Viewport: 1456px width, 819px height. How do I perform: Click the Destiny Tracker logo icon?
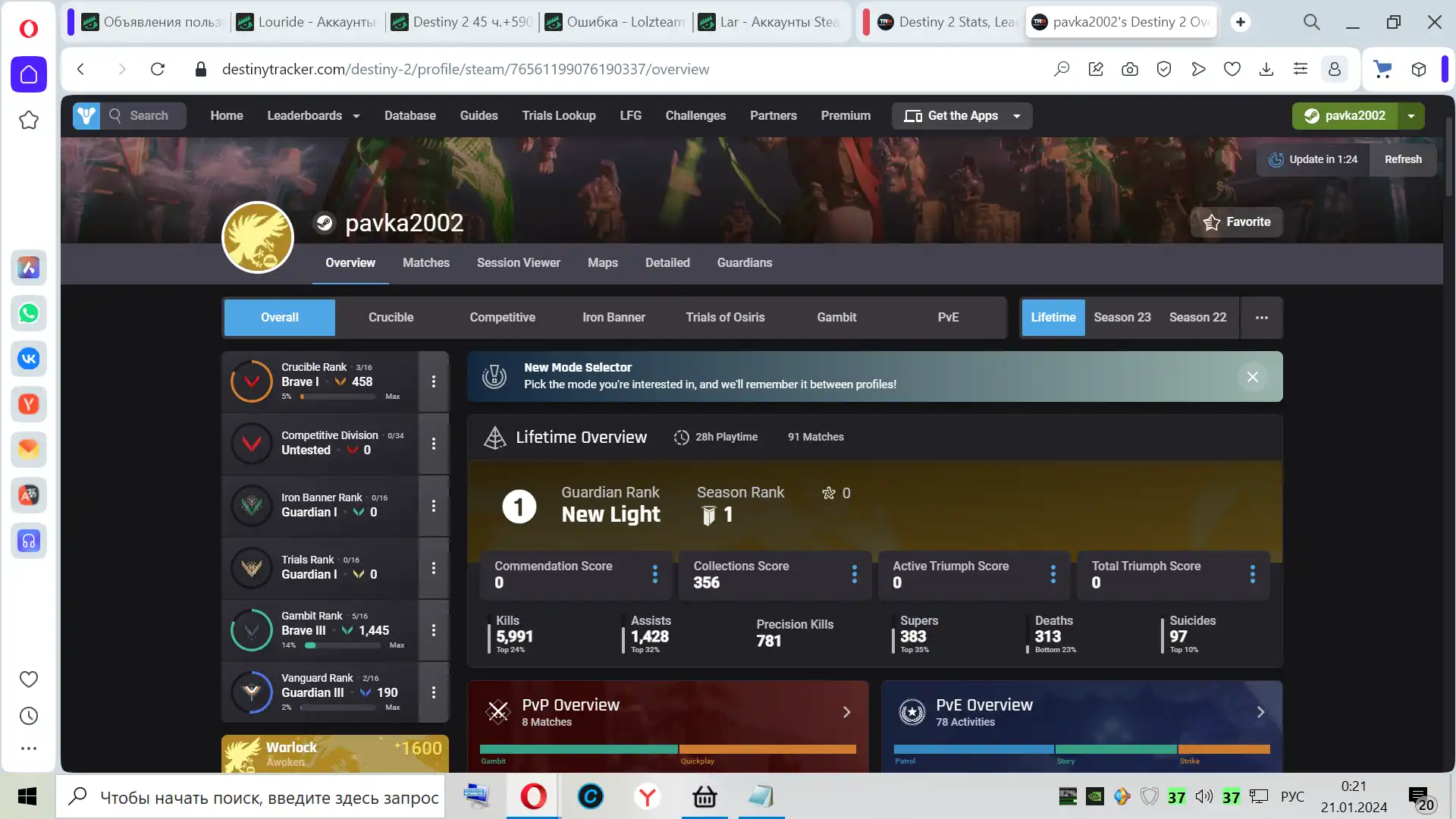pyautogui.click(x=86, y=115)
